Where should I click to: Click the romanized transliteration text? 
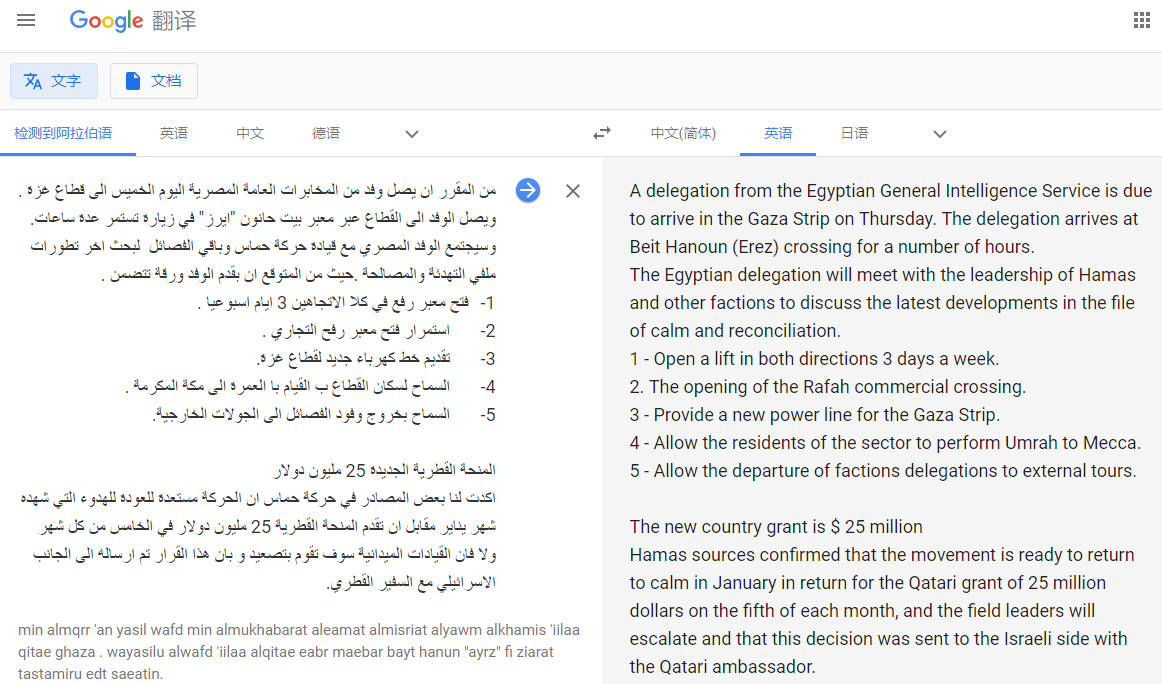tap(299, 652)
